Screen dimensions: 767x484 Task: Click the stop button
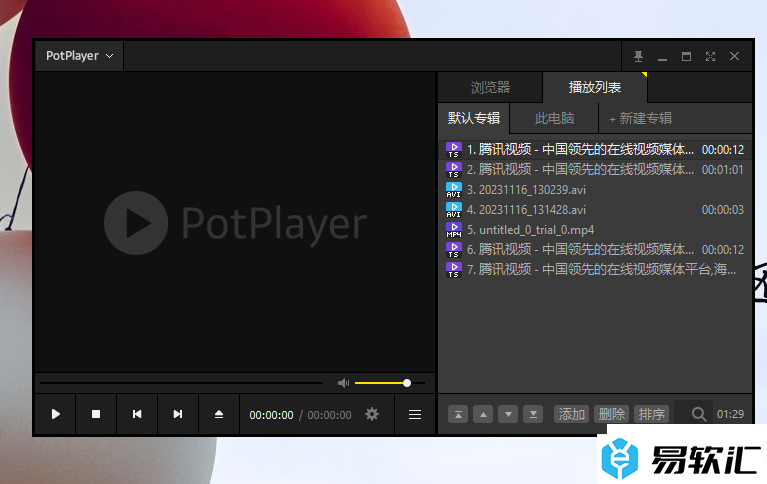(x=96, y=415)
